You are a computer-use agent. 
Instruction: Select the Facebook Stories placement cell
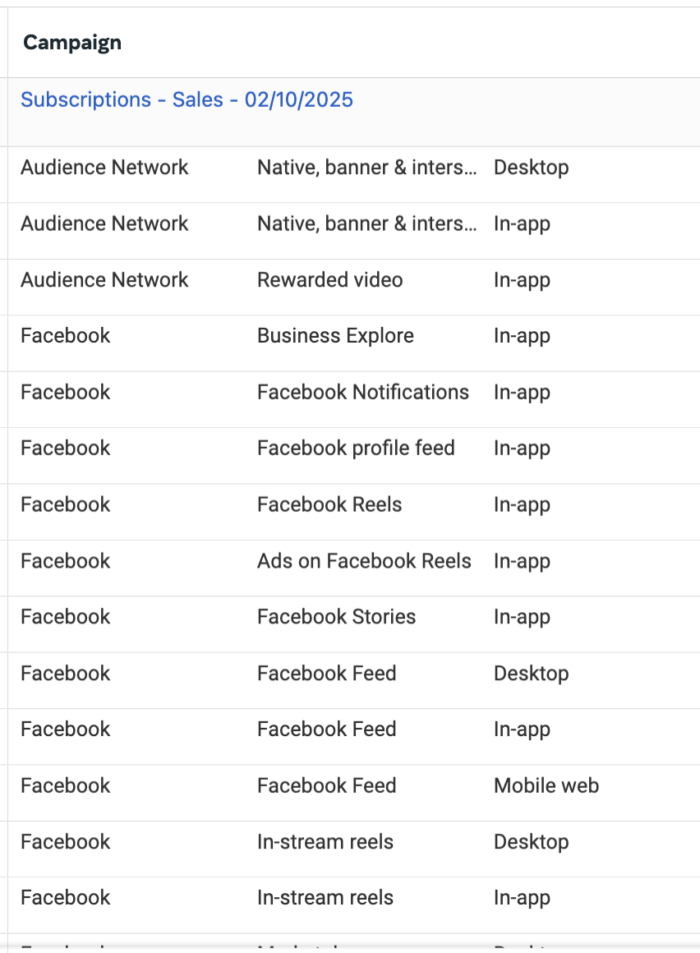coord(337,617)
